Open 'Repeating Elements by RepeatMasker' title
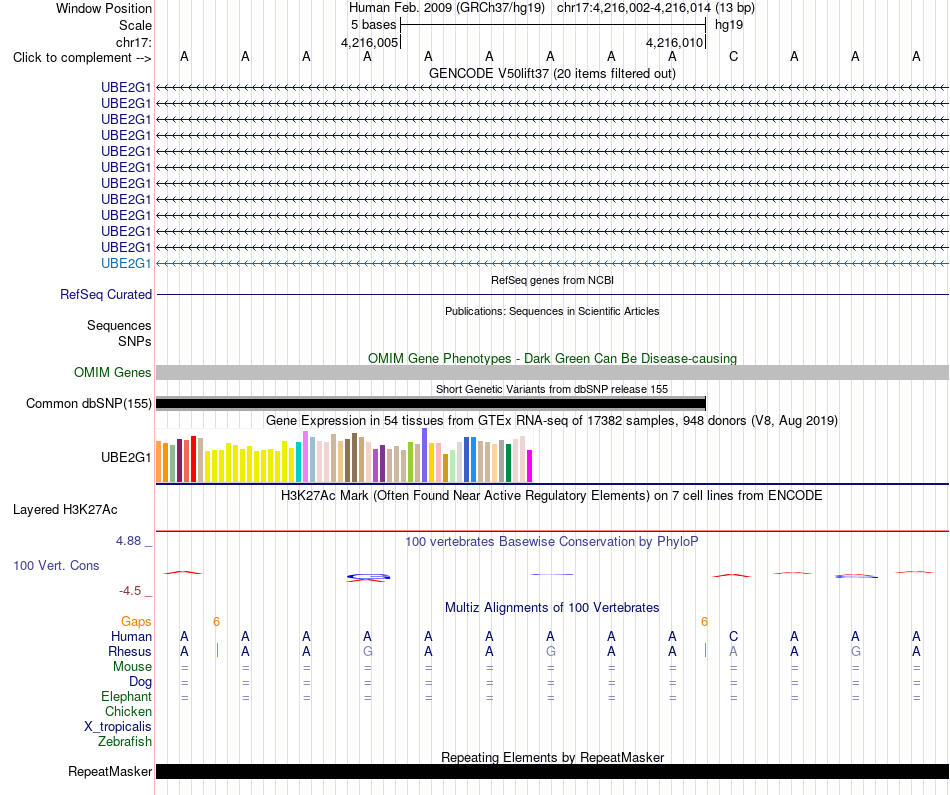This screenshot has height=795, width=950. click(552, 757)
